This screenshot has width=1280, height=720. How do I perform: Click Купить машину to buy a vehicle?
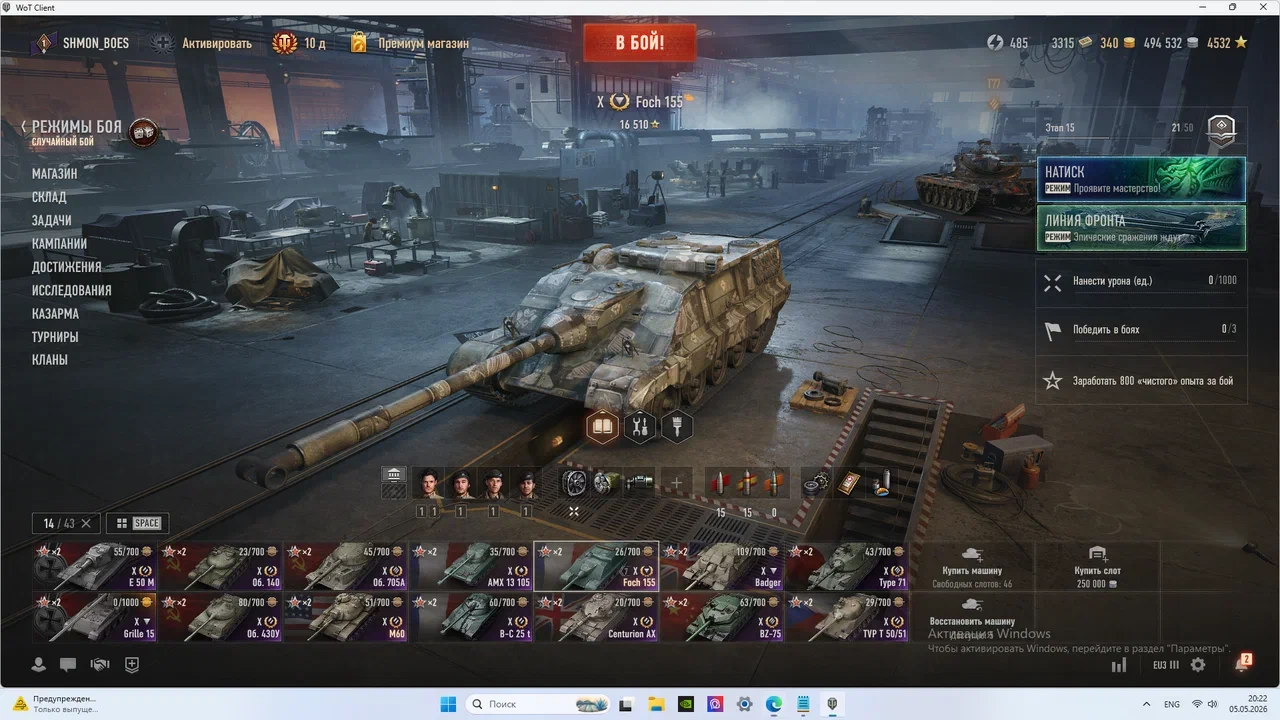point(972,566)
